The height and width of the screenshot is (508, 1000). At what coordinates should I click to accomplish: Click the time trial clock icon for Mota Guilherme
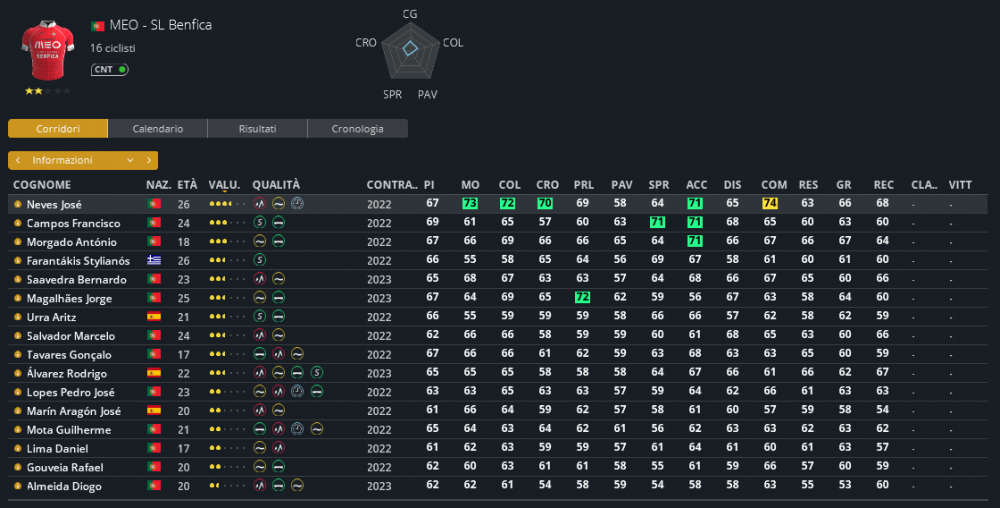pos(297,430)
